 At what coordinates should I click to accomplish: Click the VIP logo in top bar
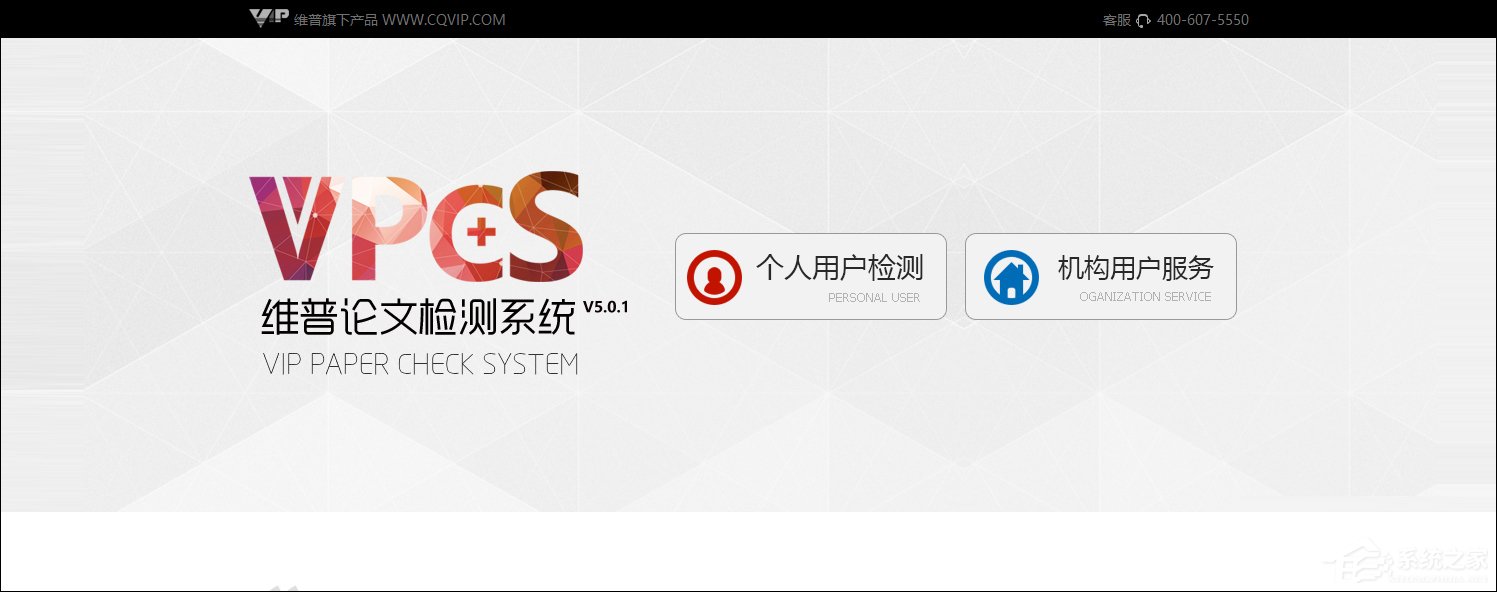(x=268, y=18)
